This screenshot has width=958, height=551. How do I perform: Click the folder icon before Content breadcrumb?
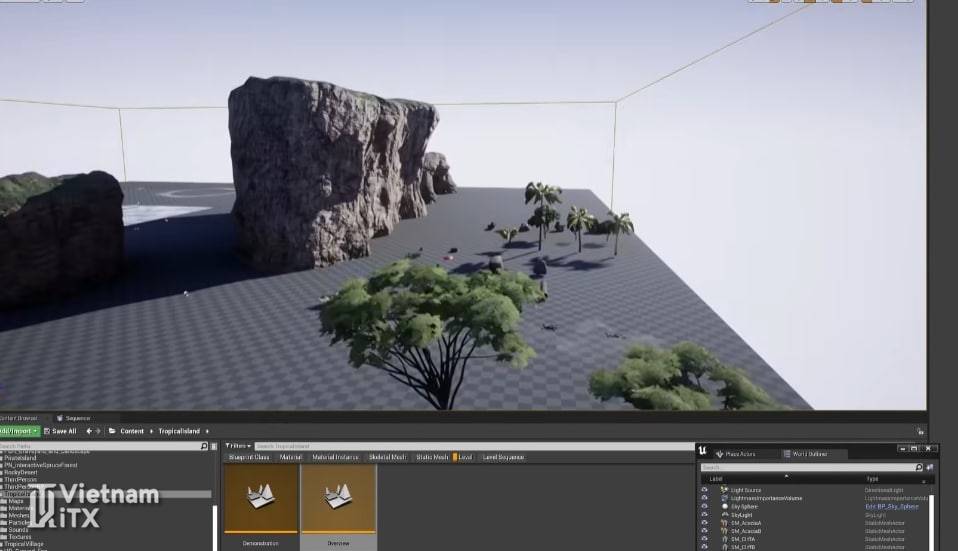pyautogui.click(x=112, y=431)
